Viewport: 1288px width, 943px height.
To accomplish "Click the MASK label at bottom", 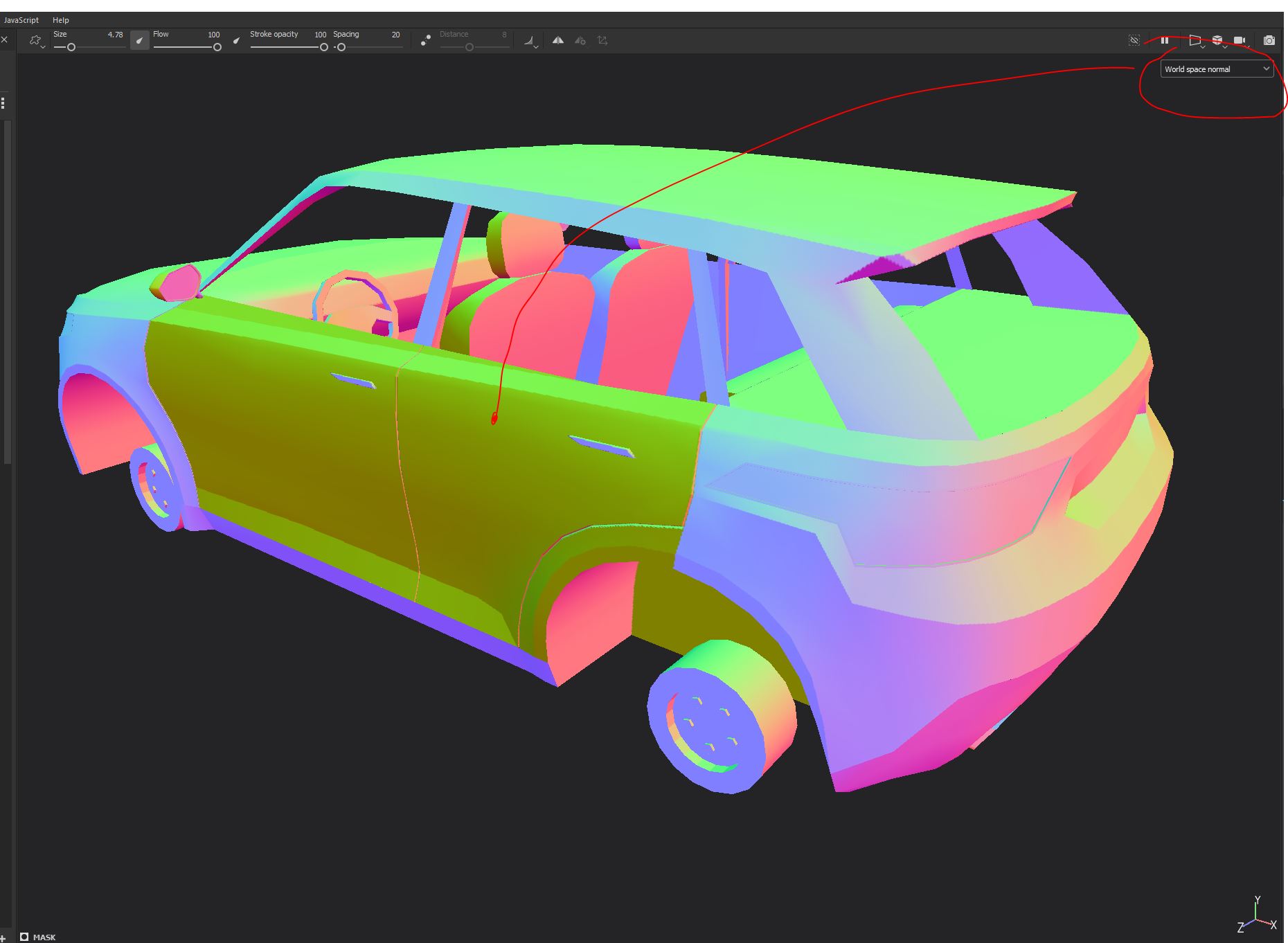I will [44, 936].
